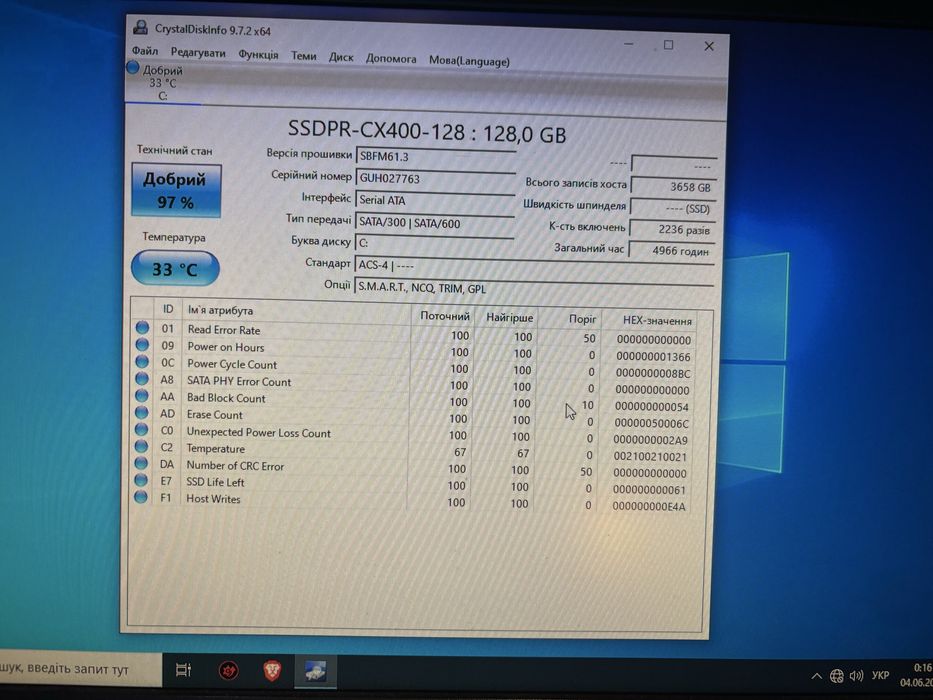
Task: Open Task View on the taskbar
Action: [183, 670]
